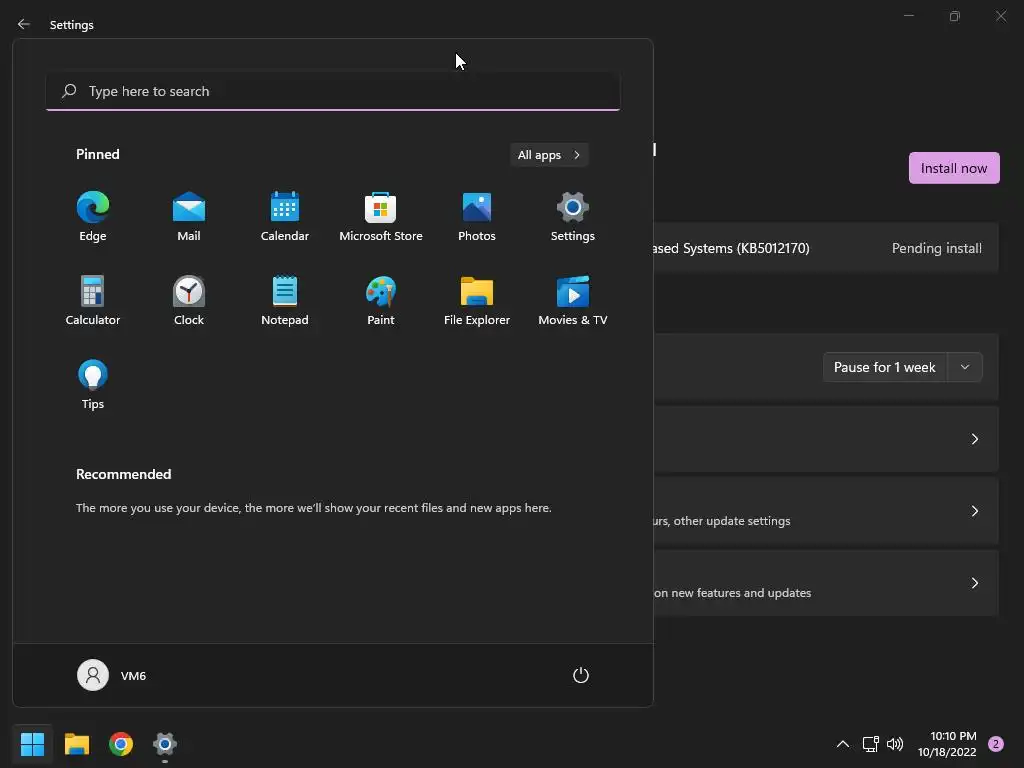This screenshot has height=768, width=1024.
Task: Open the network status tray icon
Action: [871, 744]
